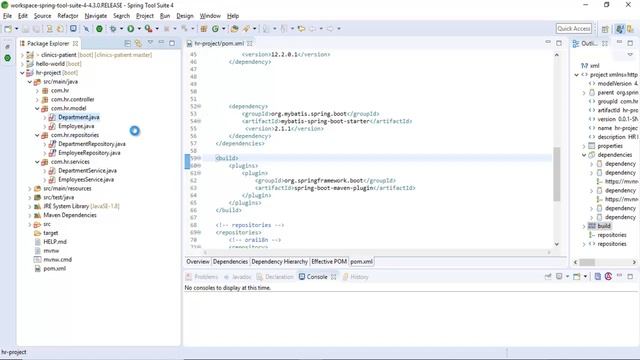Click the Debug bug toolbar icon
This screenshot has width=640, height=360.
113,29
